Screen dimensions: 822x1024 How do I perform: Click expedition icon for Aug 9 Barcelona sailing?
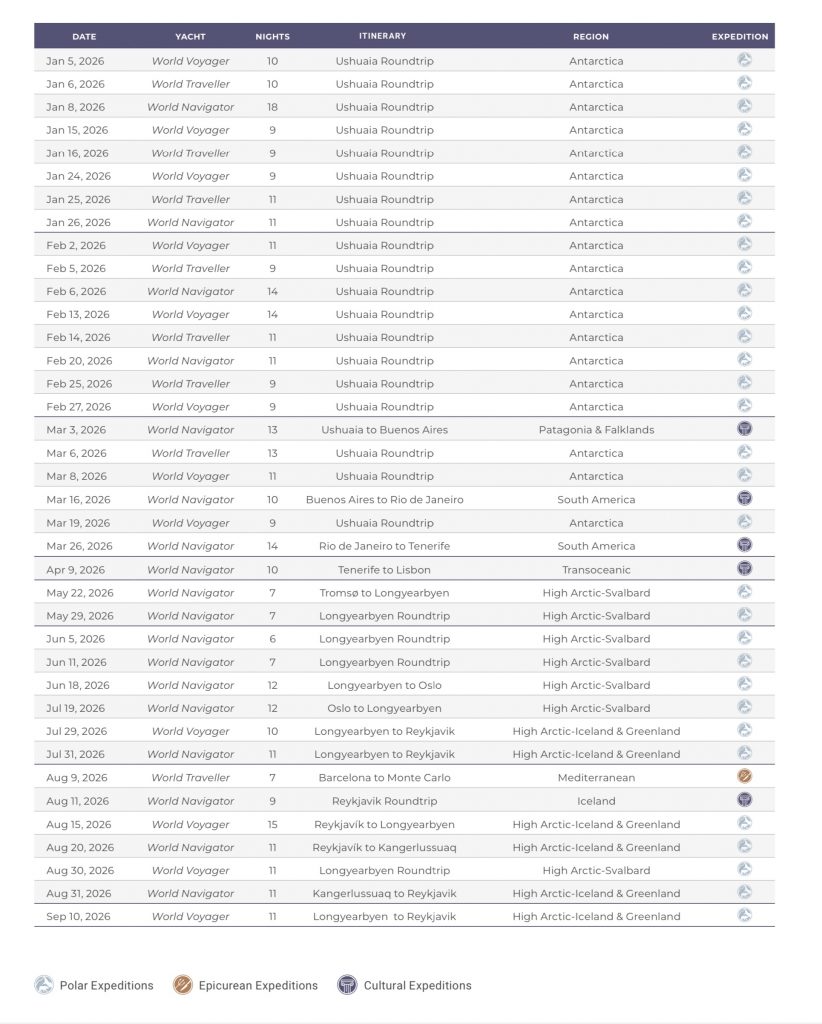744,777
